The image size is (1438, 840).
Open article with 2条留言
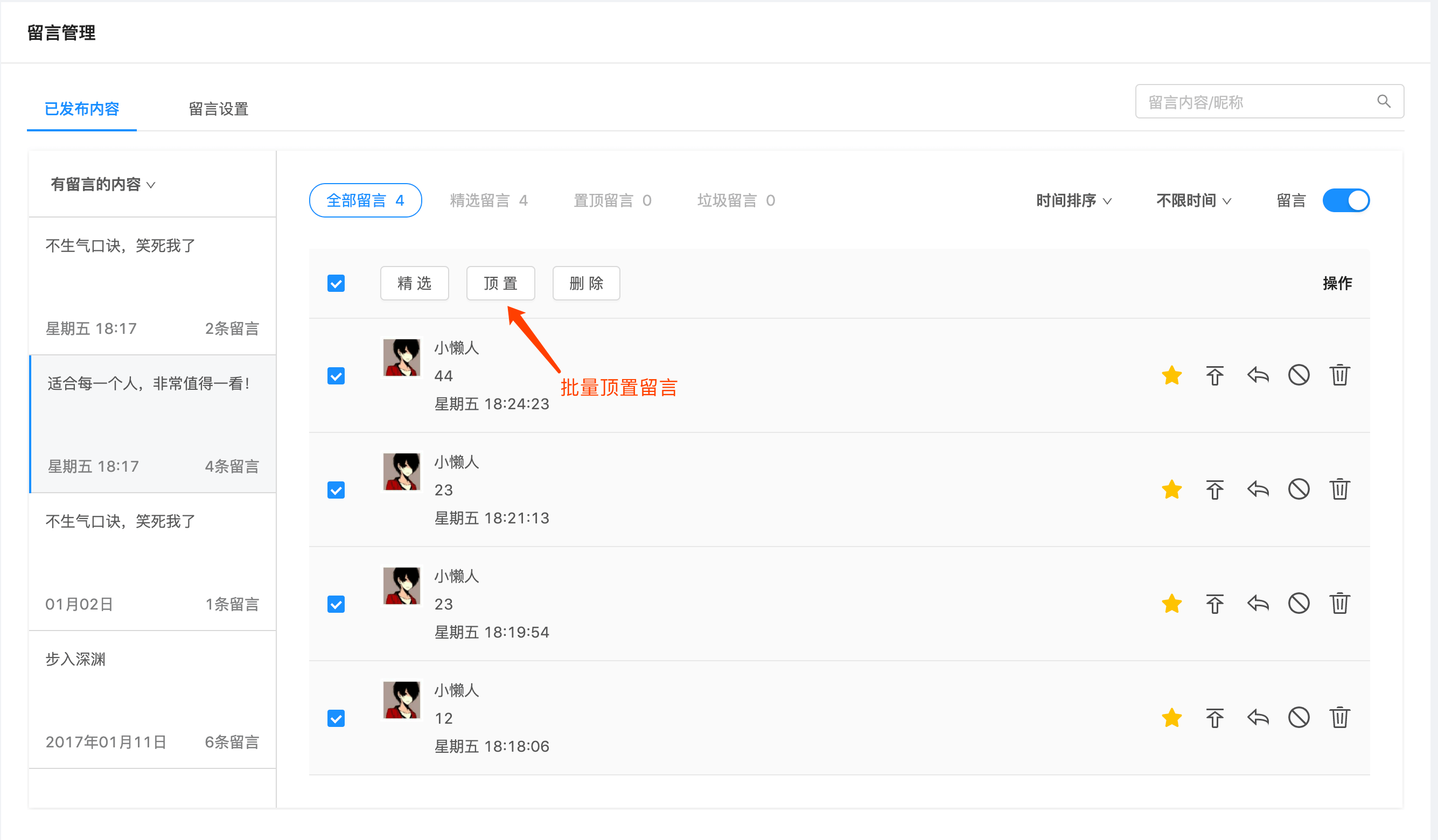152,286
